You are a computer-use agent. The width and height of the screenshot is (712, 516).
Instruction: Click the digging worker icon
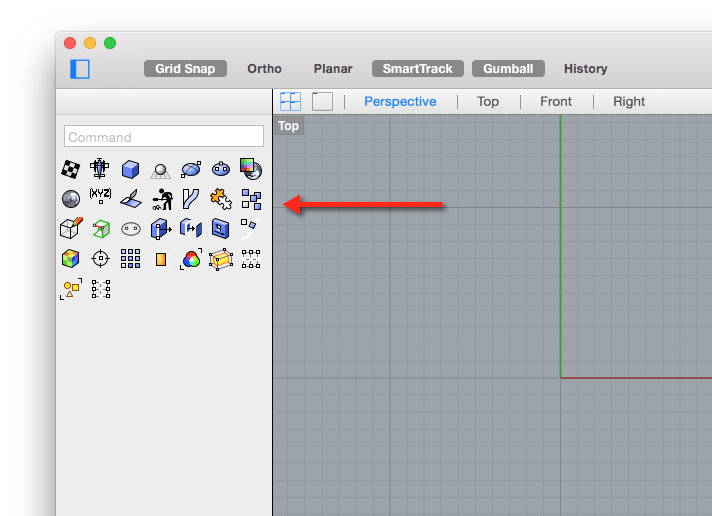160,199
